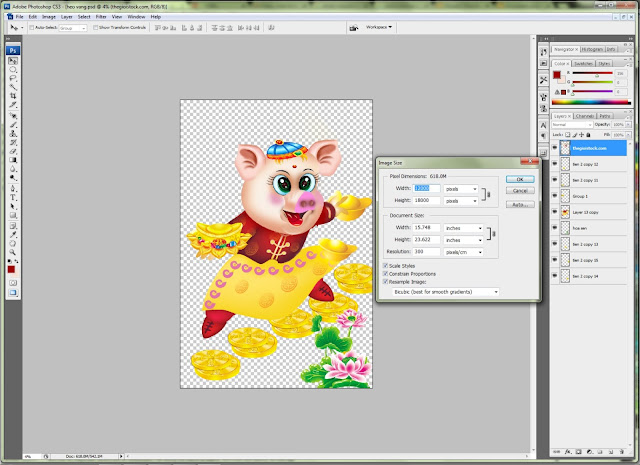
Task: Select the Clone Stamp tool
Action: point(13,133)
